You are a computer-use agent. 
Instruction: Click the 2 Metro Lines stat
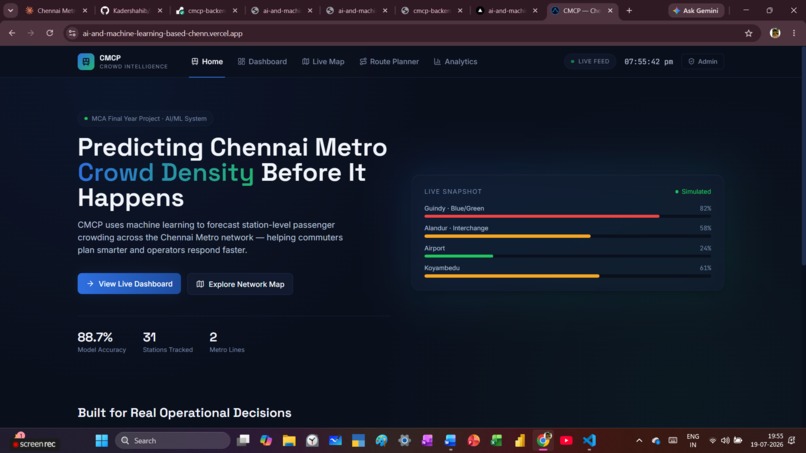click(227, 342)
